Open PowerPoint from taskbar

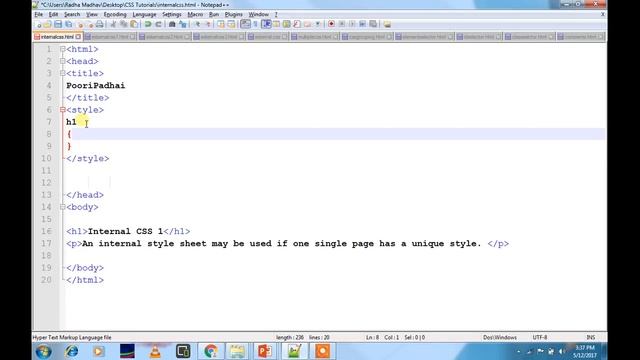pos(264,351)
